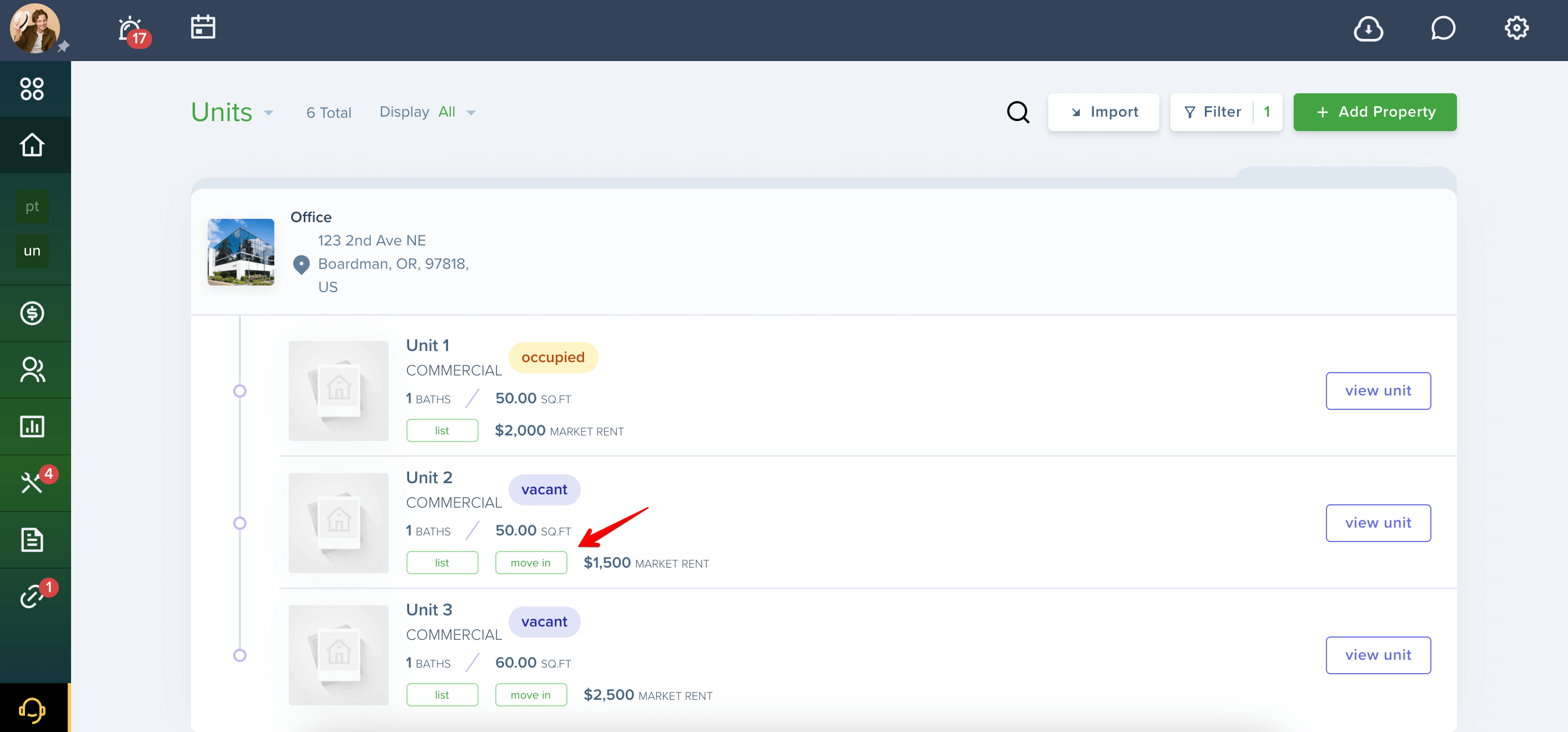Open the support headset icon
The image size is (1568, 732).
[x=32, y=710]
